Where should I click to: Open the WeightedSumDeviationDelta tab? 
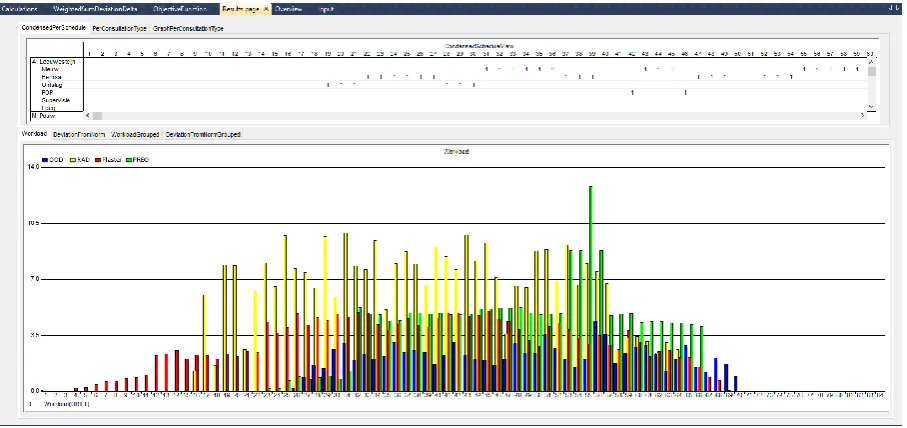[x=97, y=9]
